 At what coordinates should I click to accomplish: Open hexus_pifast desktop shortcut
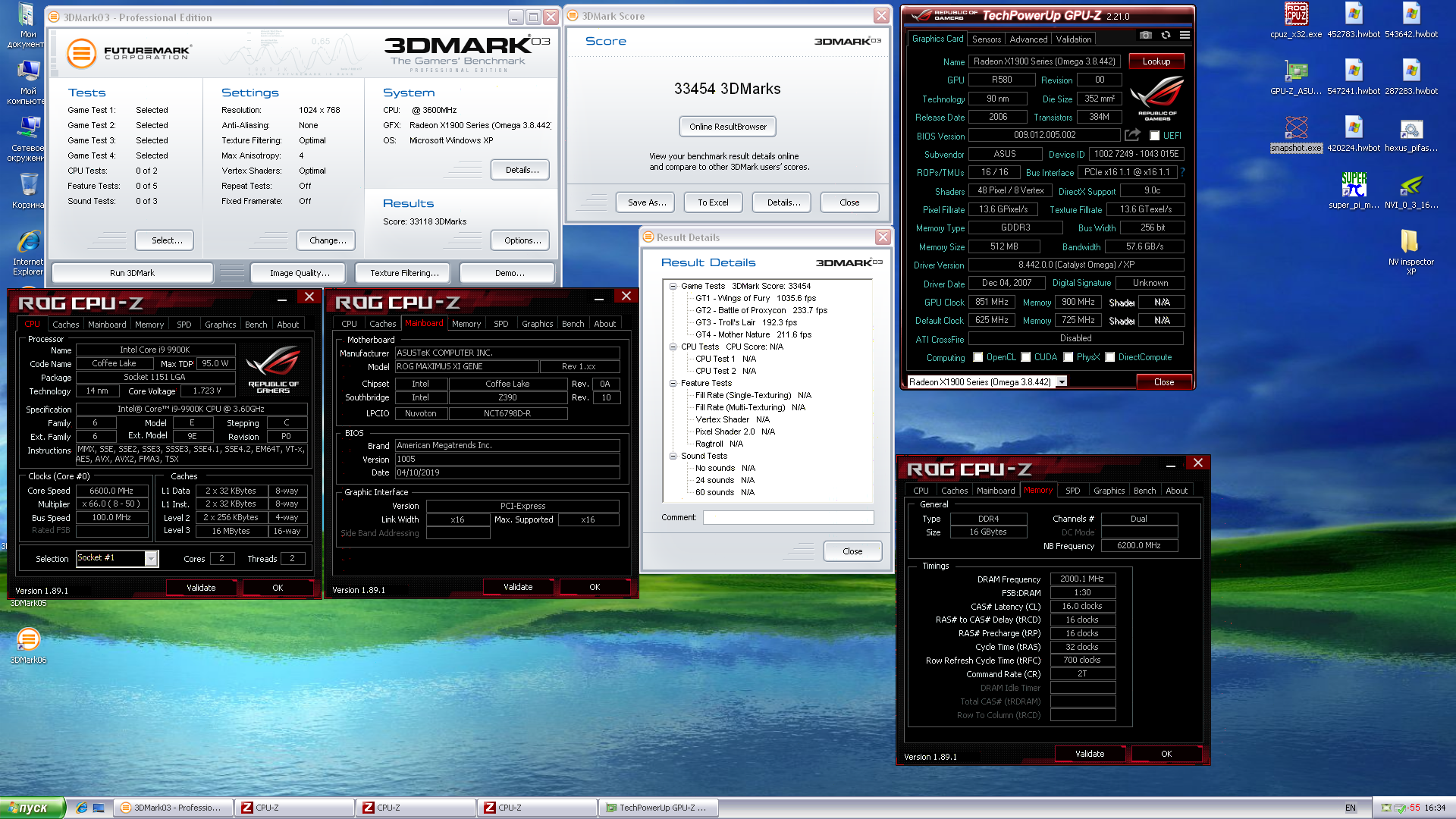(x=1411, y=134)
